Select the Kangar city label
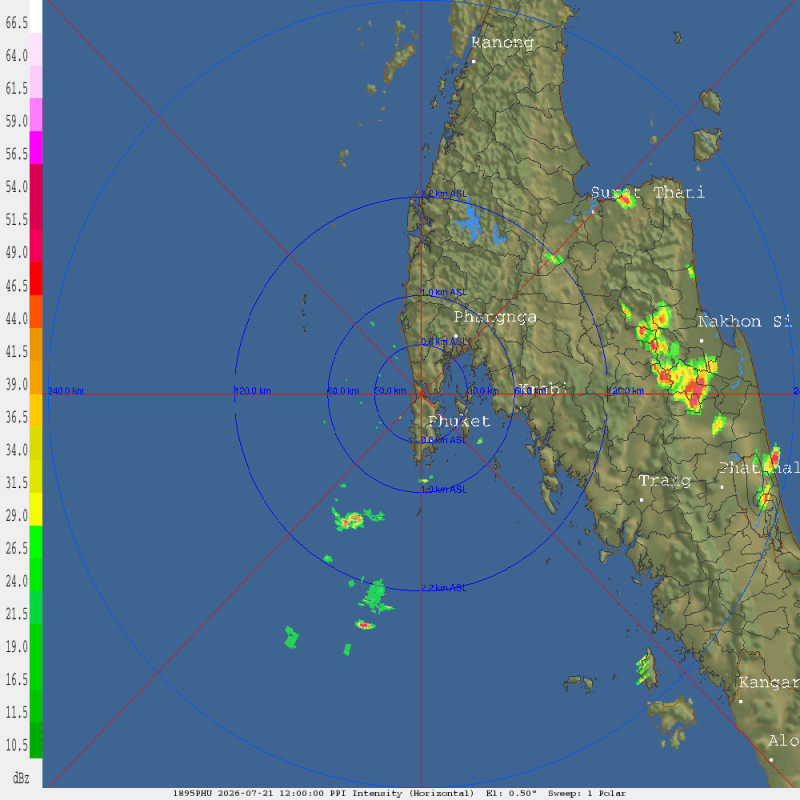This screenshot has width=800, height=800. tap(769, 682)
